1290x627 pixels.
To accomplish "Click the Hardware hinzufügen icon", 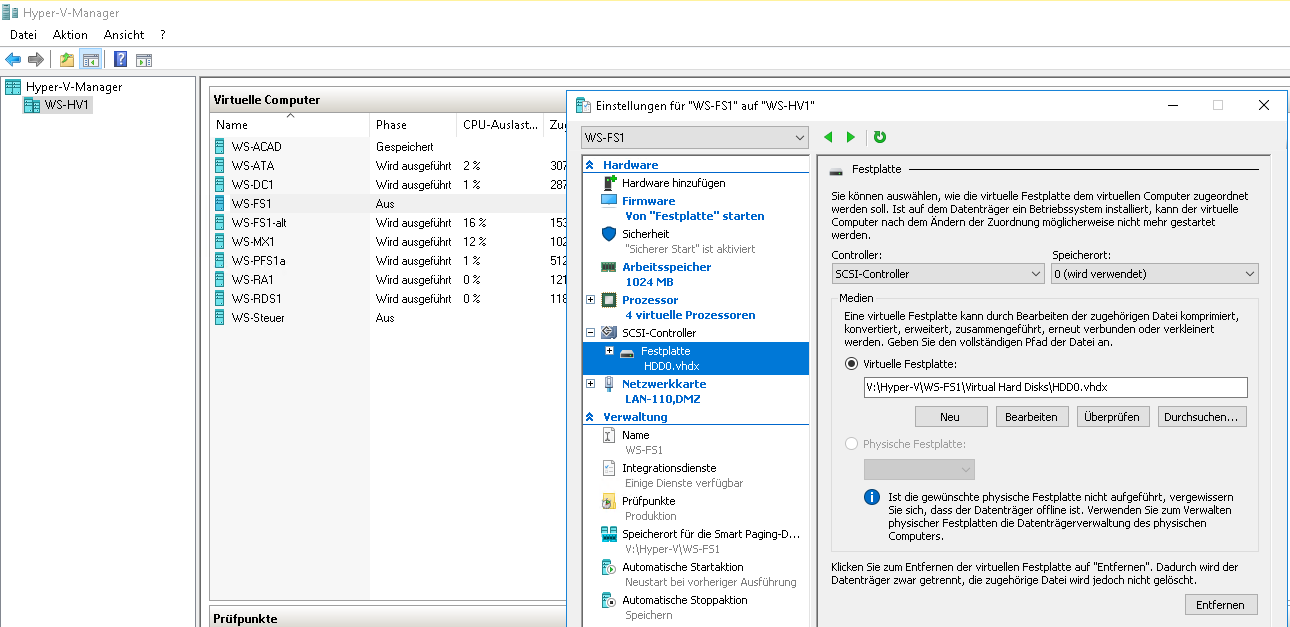I will 609,183.
